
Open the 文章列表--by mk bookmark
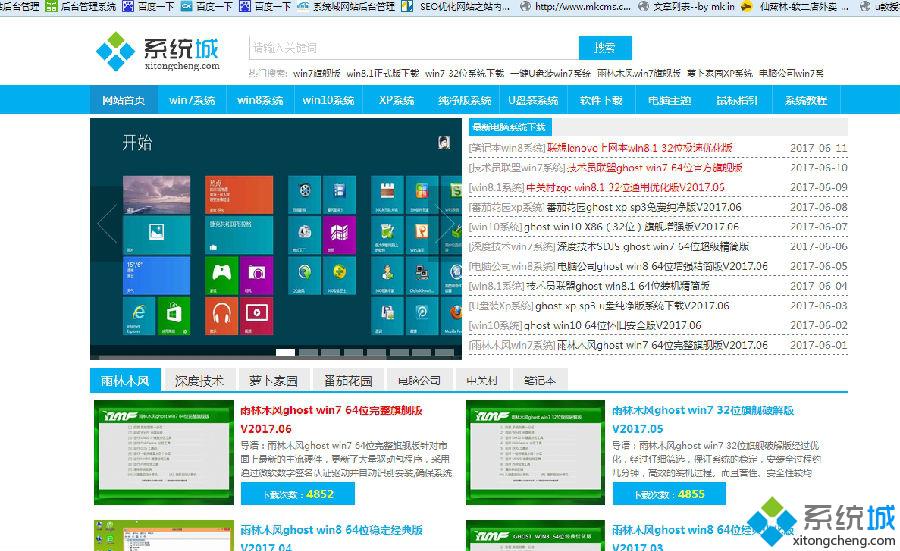click(686, 6)
